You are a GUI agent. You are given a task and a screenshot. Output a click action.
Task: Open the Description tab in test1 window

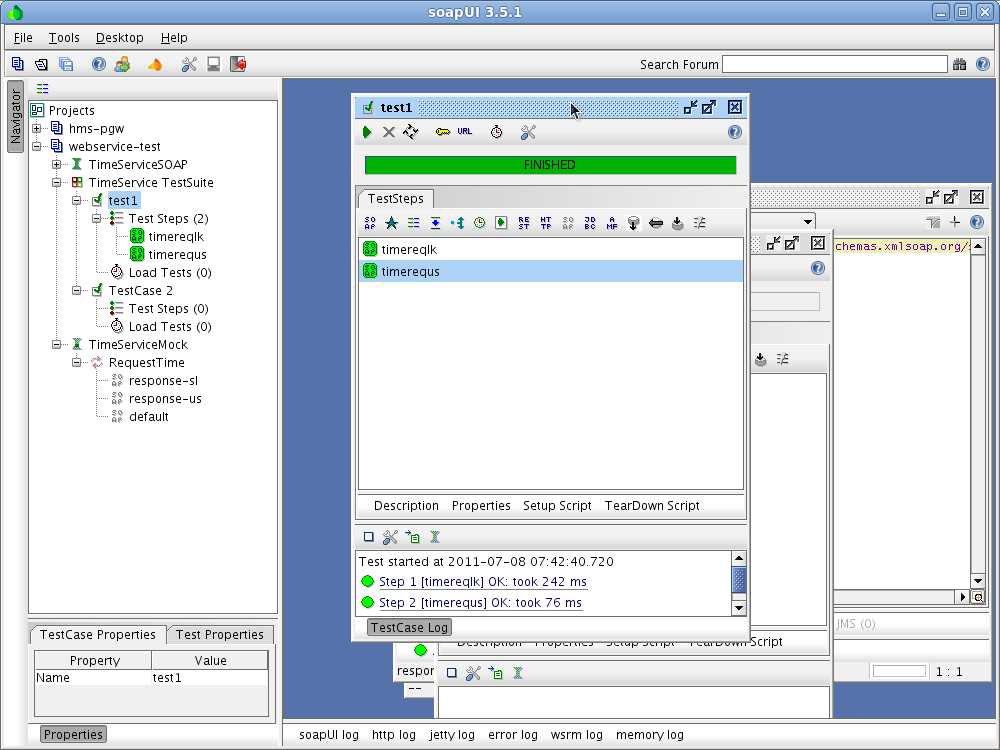coord(406,505)
